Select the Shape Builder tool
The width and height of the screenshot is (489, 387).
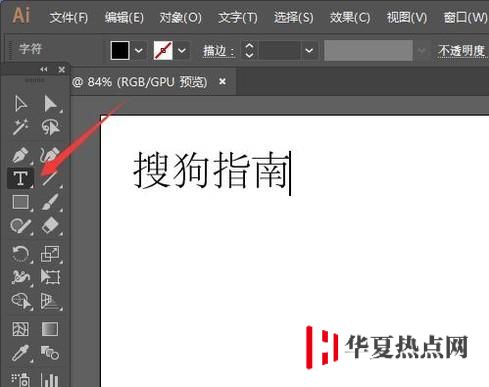click(x=21, y=301)
